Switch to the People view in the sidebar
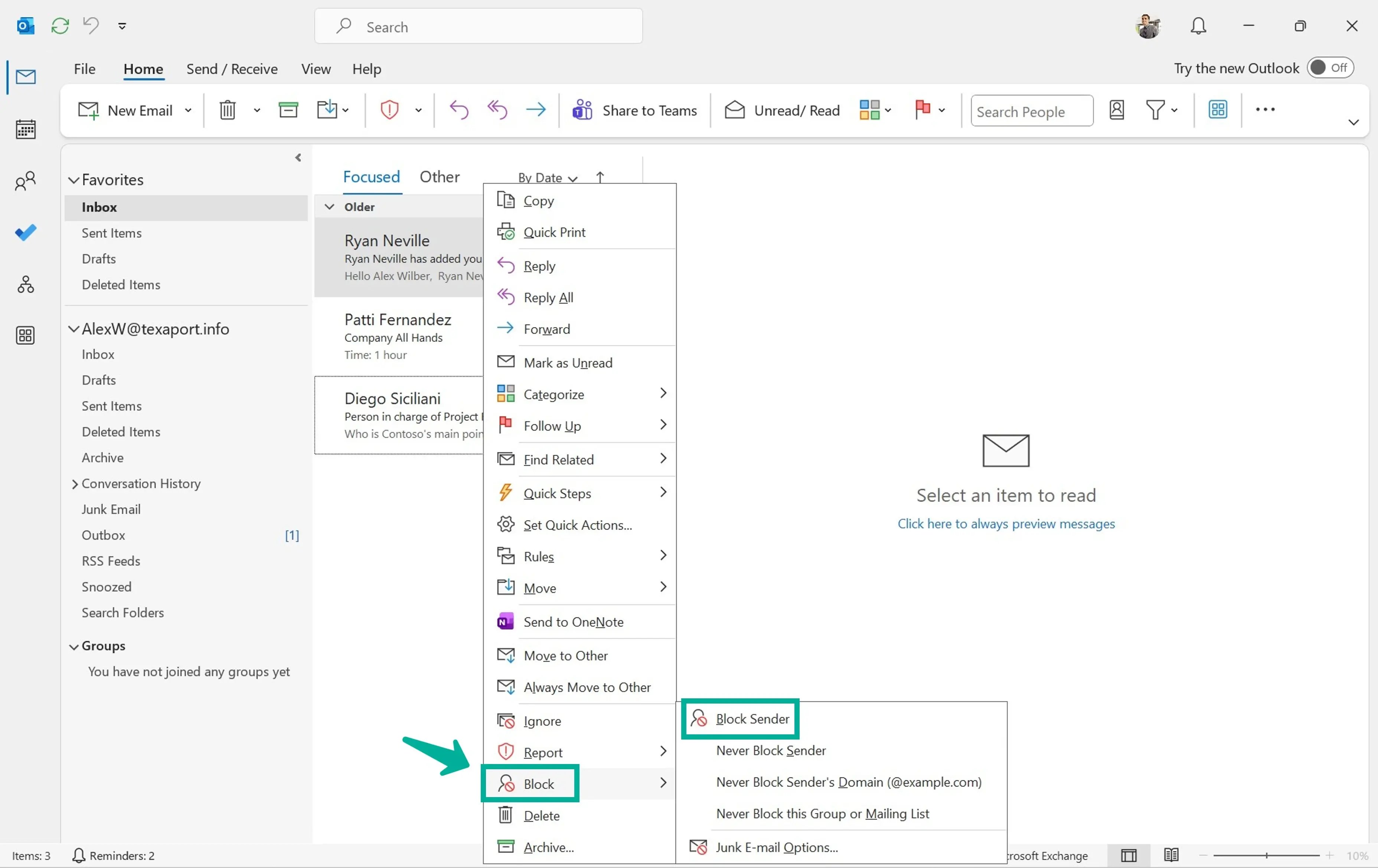Viewport: 1378px width, 868px height. pyautogui.click(x=26, y=182)
